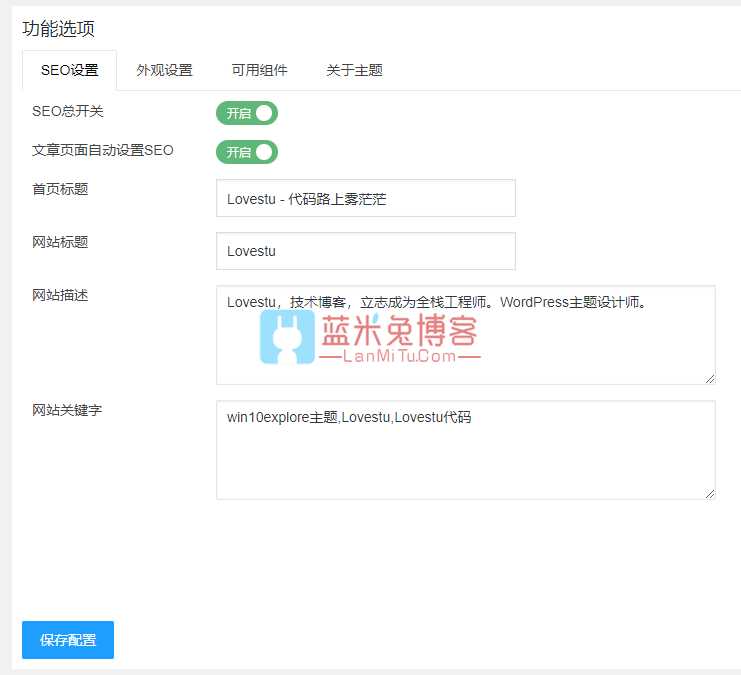741x675 pixels.
Task: Focus the 网站描述 text area
Action: pyautogui.click(x=466, y=335)
